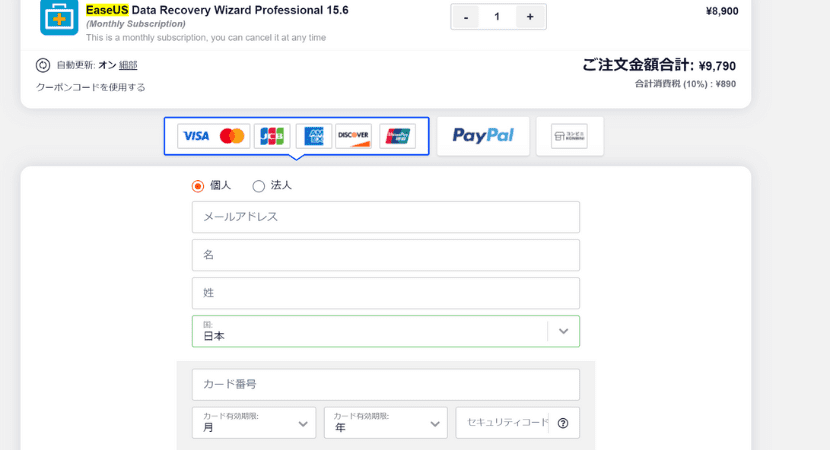Click the EaseUS Data Recovery Wizard title
830x450 pixels.
pyautogui.click(x=217, y=10)
